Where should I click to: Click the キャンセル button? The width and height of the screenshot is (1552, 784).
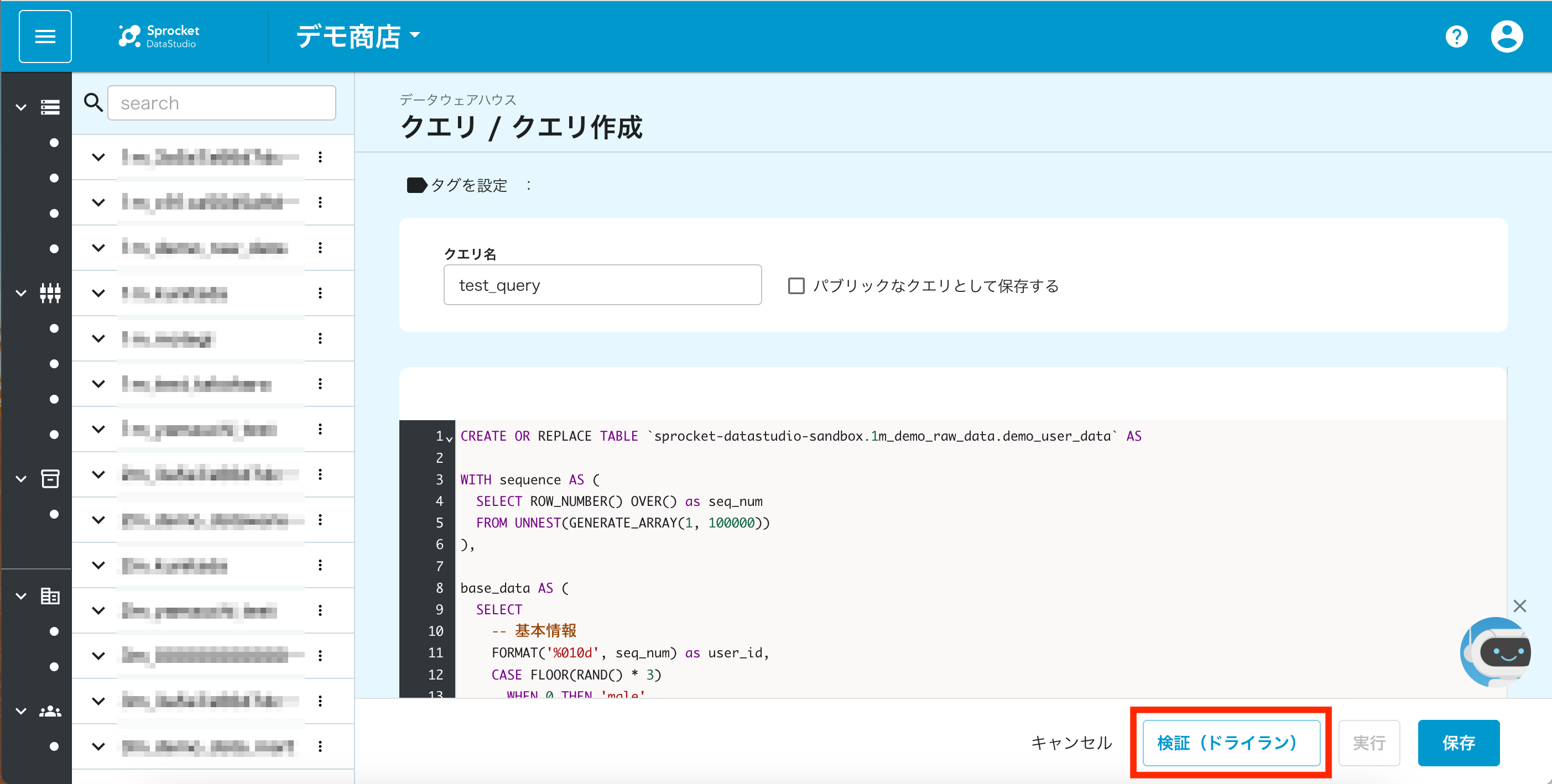tap(1071, 743)
